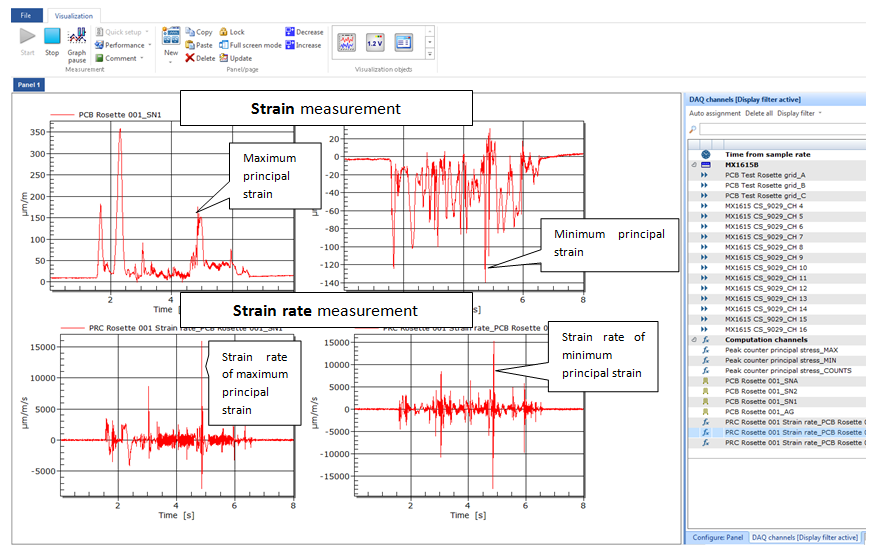Click the Comment icon in Measurement group

(x=100, y=58)
